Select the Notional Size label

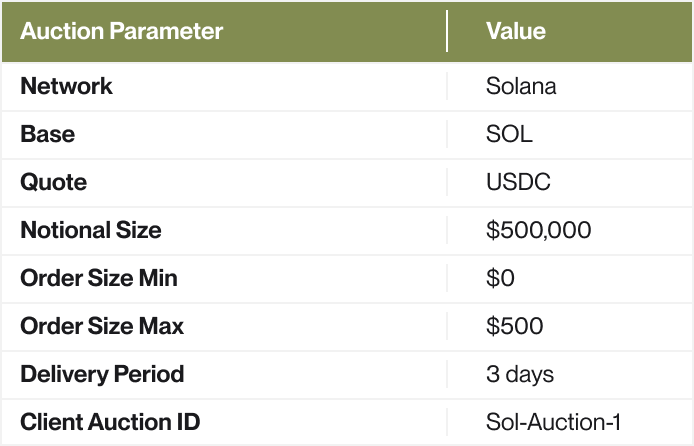90,230
